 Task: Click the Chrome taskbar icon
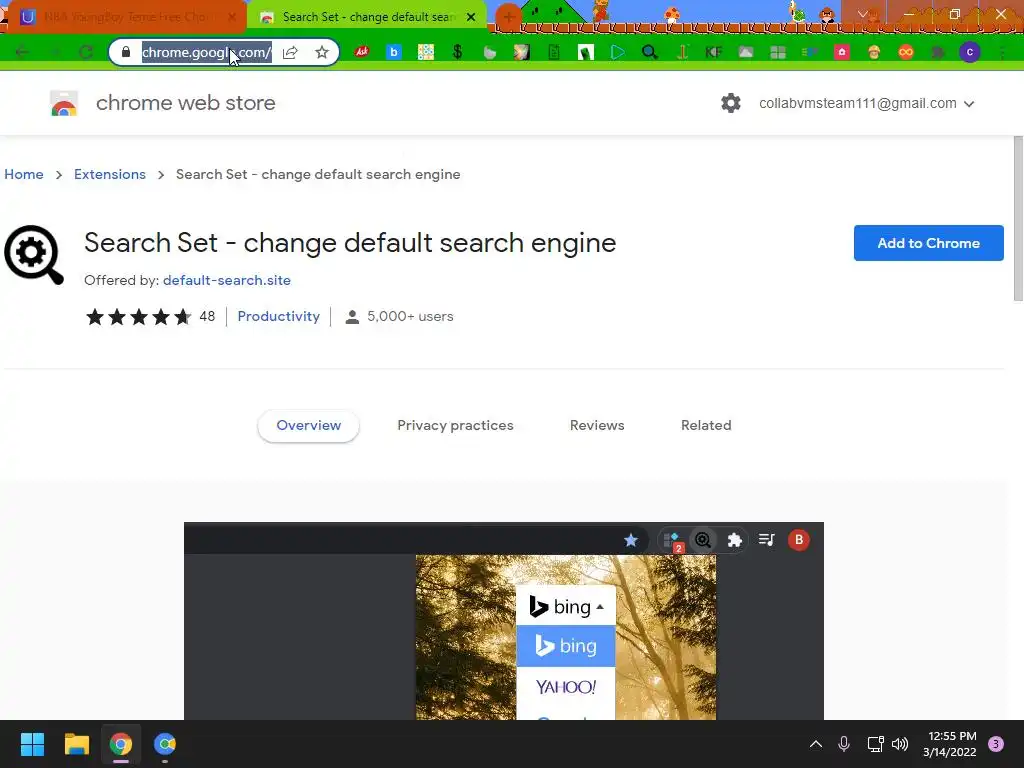pos(121,744)
